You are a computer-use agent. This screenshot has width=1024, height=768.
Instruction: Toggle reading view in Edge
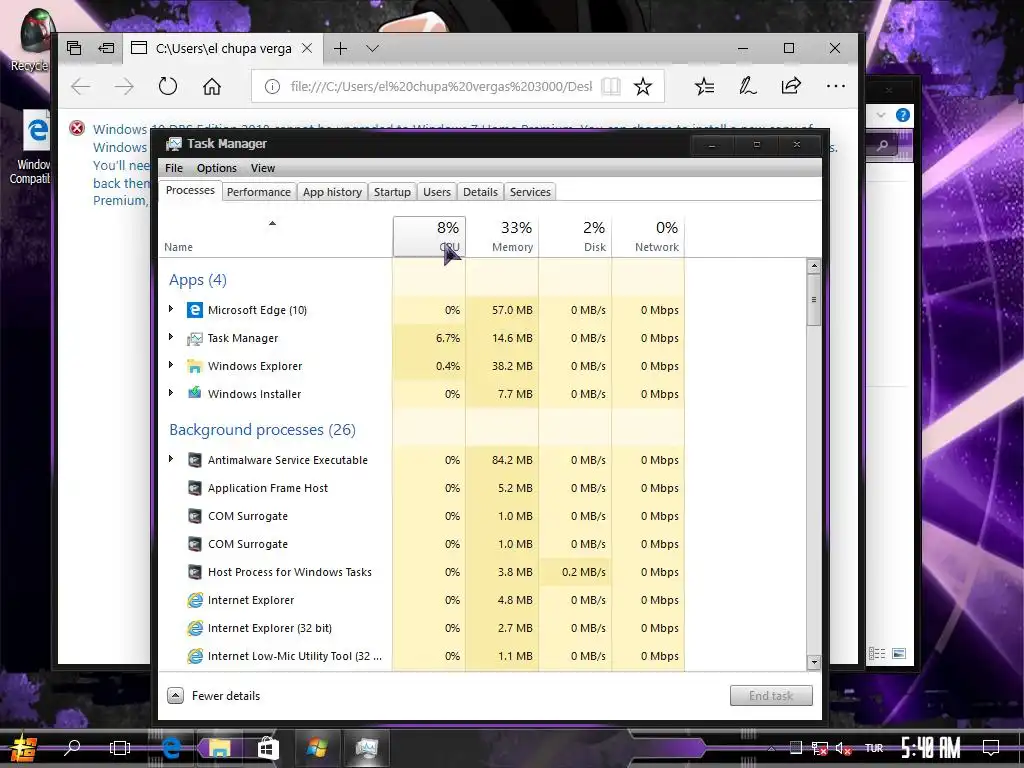(x=611, y=86)
